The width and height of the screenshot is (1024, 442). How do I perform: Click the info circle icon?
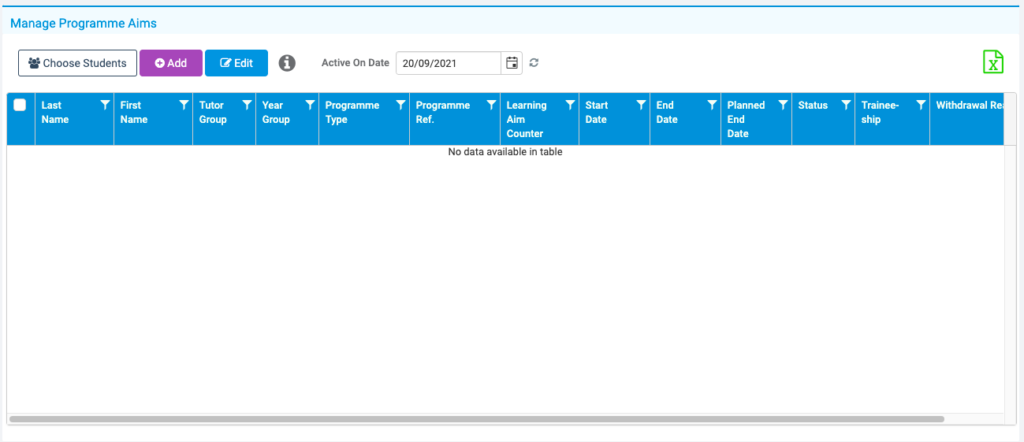click(x=287, y=63)
